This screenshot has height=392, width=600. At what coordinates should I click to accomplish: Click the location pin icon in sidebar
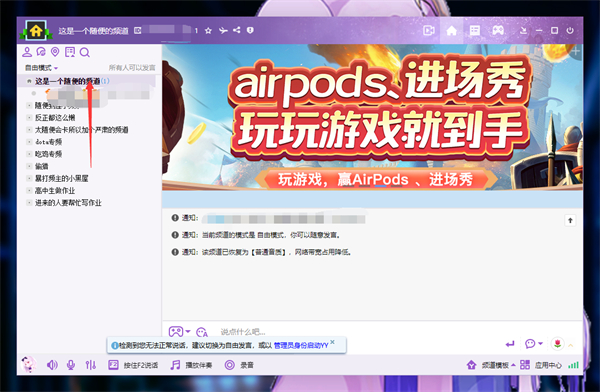(x=55, y=52)
